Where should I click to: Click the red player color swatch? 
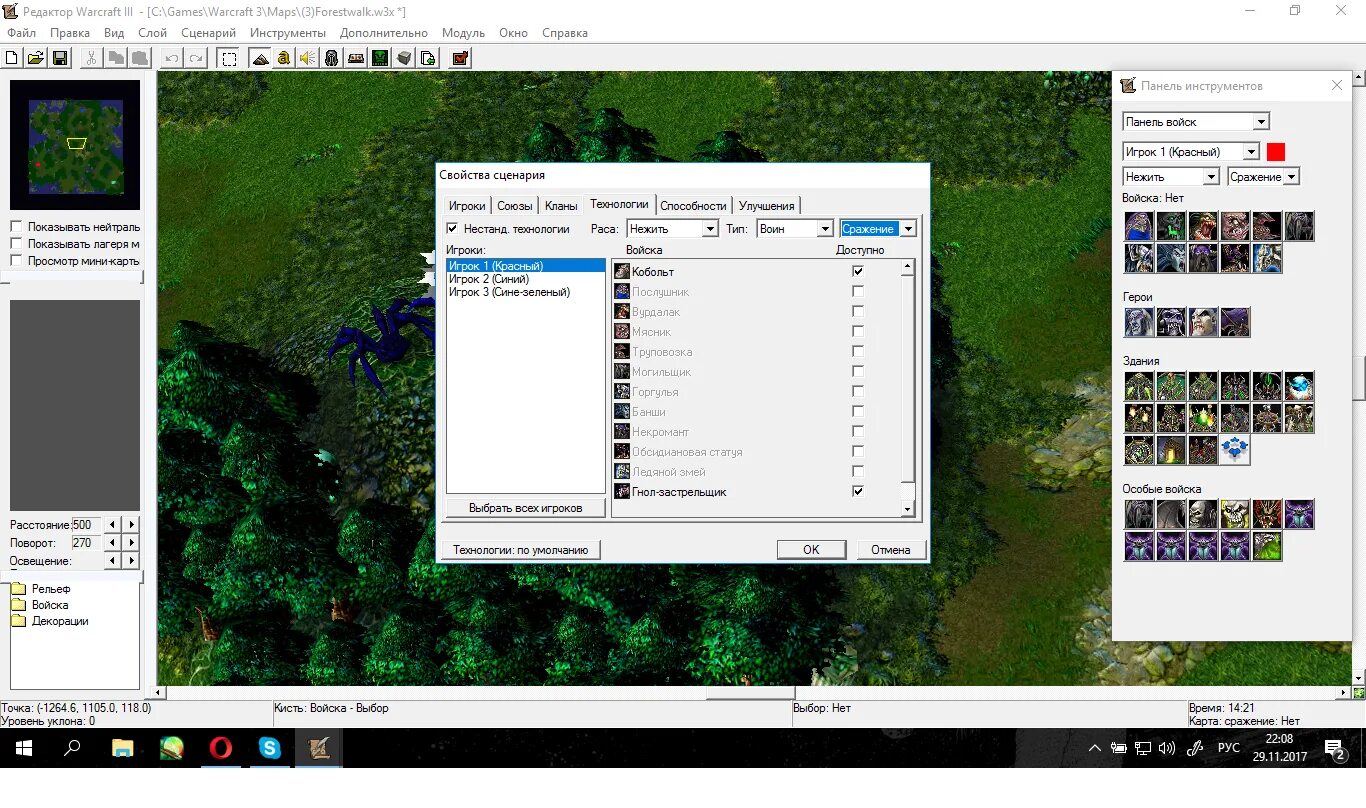[1276, 152]
